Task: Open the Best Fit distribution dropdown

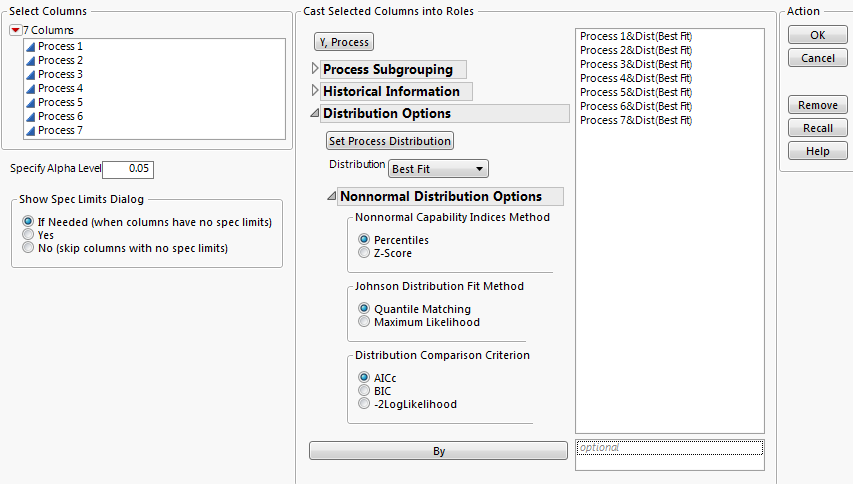Action: point(438,169)
